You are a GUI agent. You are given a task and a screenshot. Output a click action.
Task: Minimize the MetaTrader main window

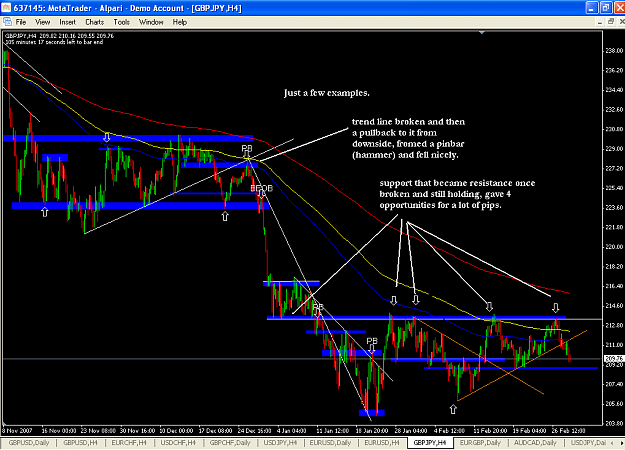592,8
